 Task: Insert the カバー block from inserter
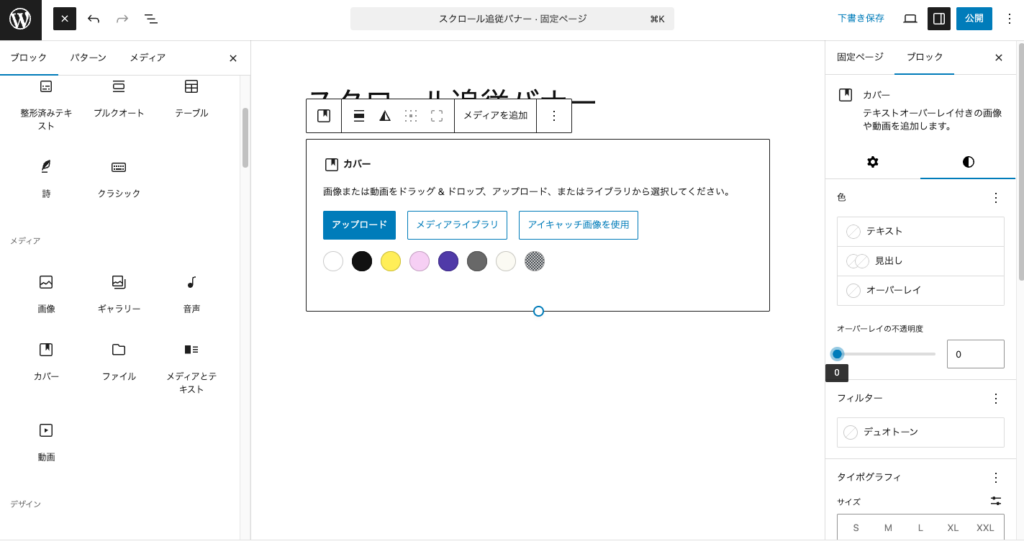[46, 361]
